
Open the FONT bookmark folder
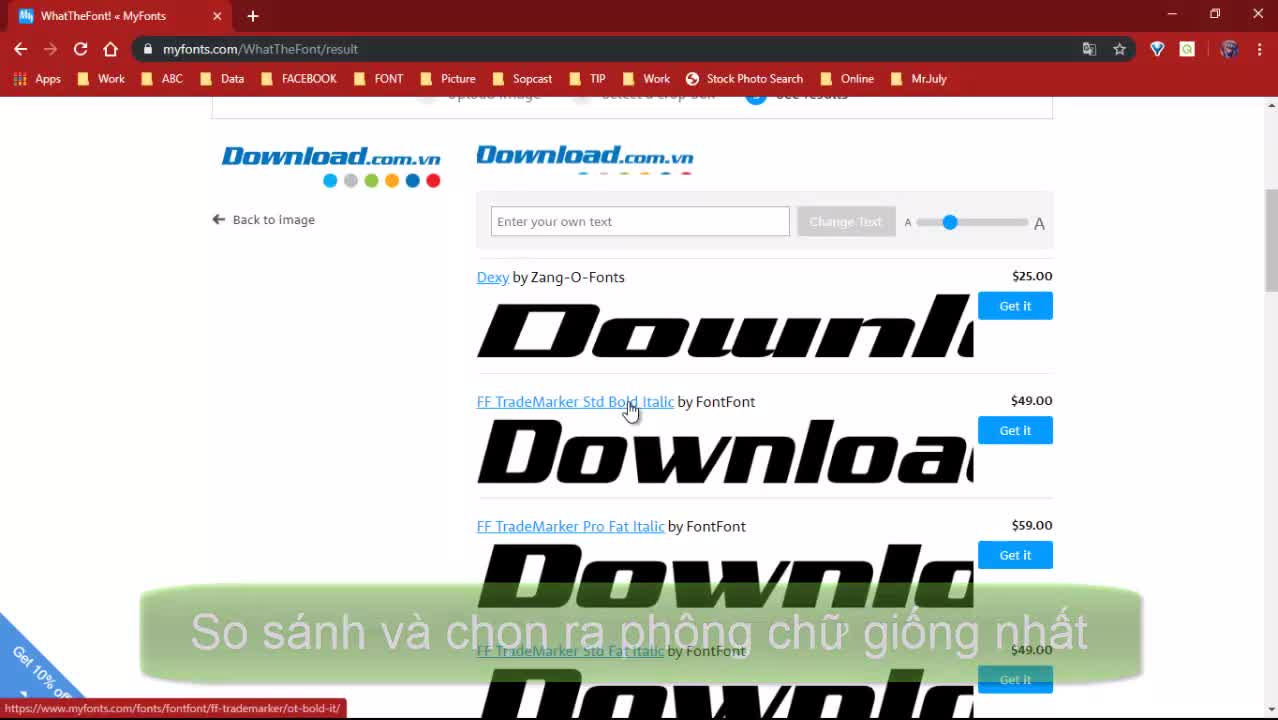click(x=379, y=79)
